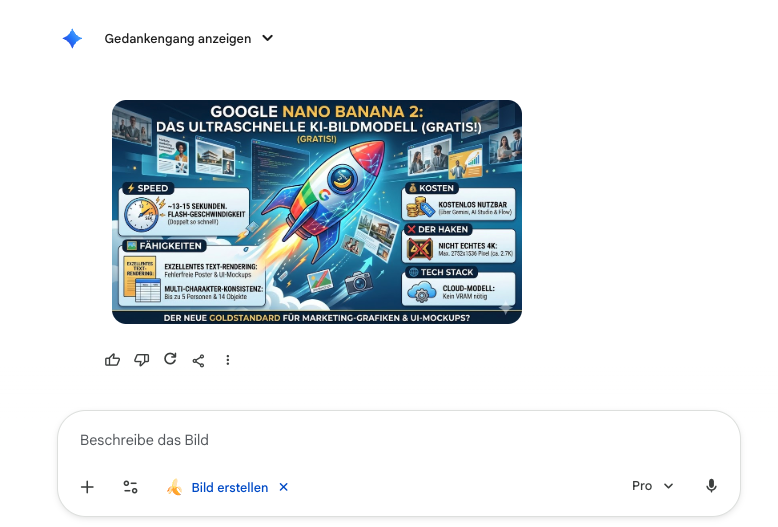Open the tools sliders icon menu

(130, 487)
